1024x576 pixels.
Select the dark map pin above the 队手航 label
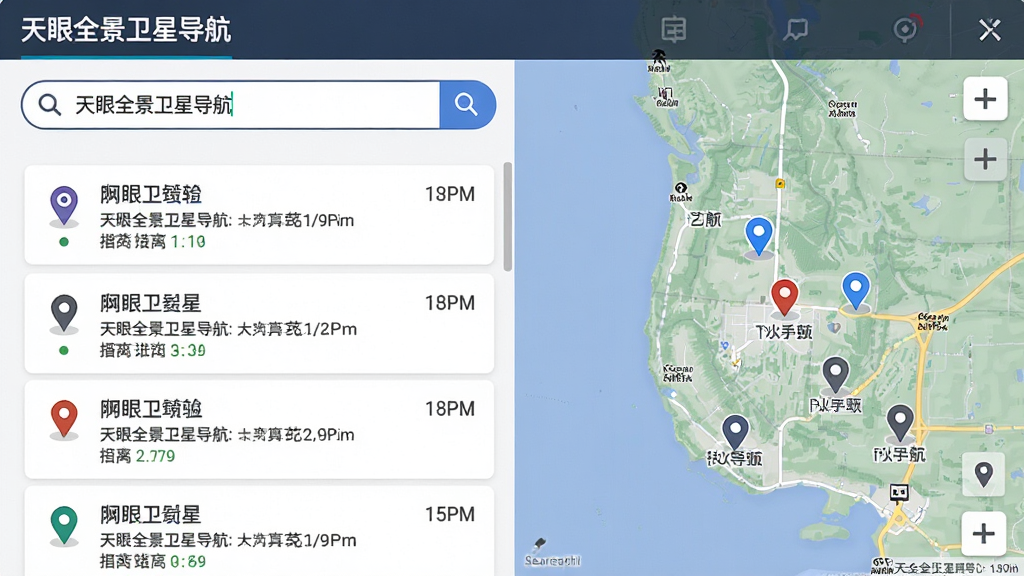900,423
